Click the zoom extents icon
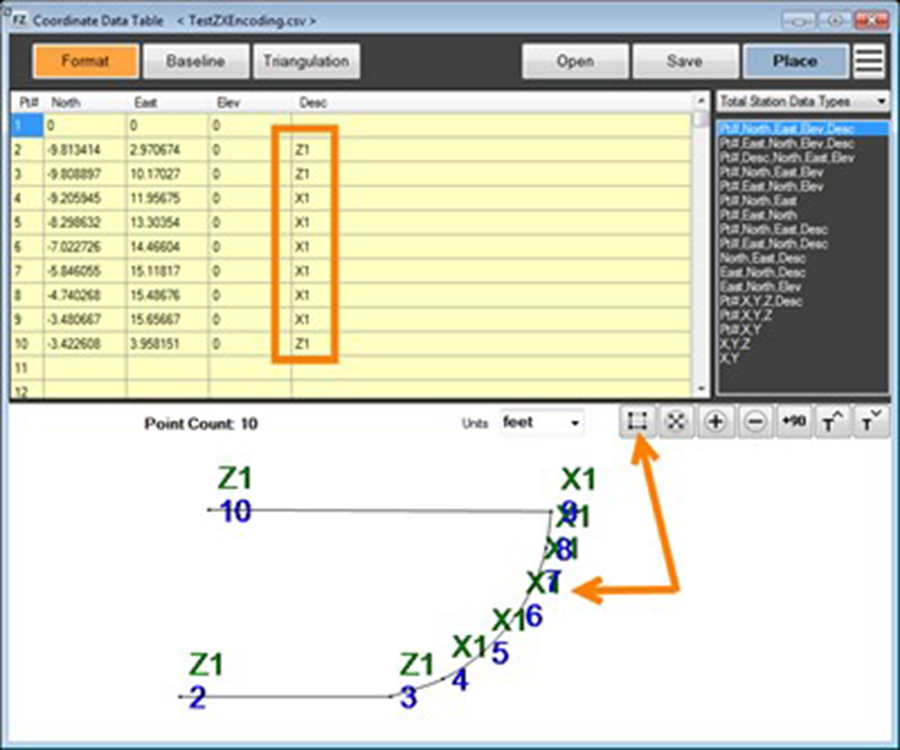Image resolution: width=900 pixels, height=750 pixels. [x=675, y=422]
